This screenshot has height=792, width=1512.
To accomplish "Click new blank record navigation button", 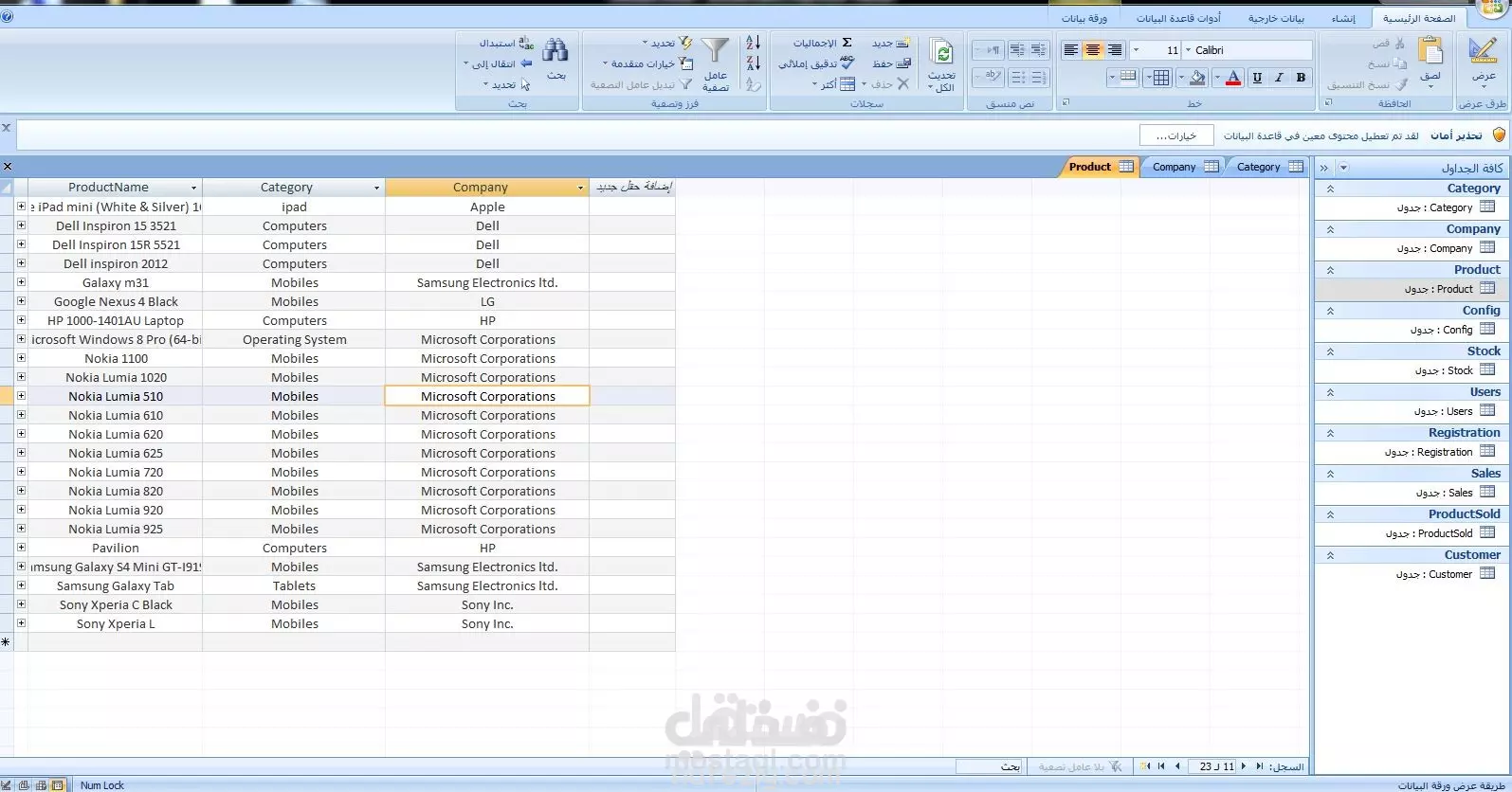I will pos(1146,766).
